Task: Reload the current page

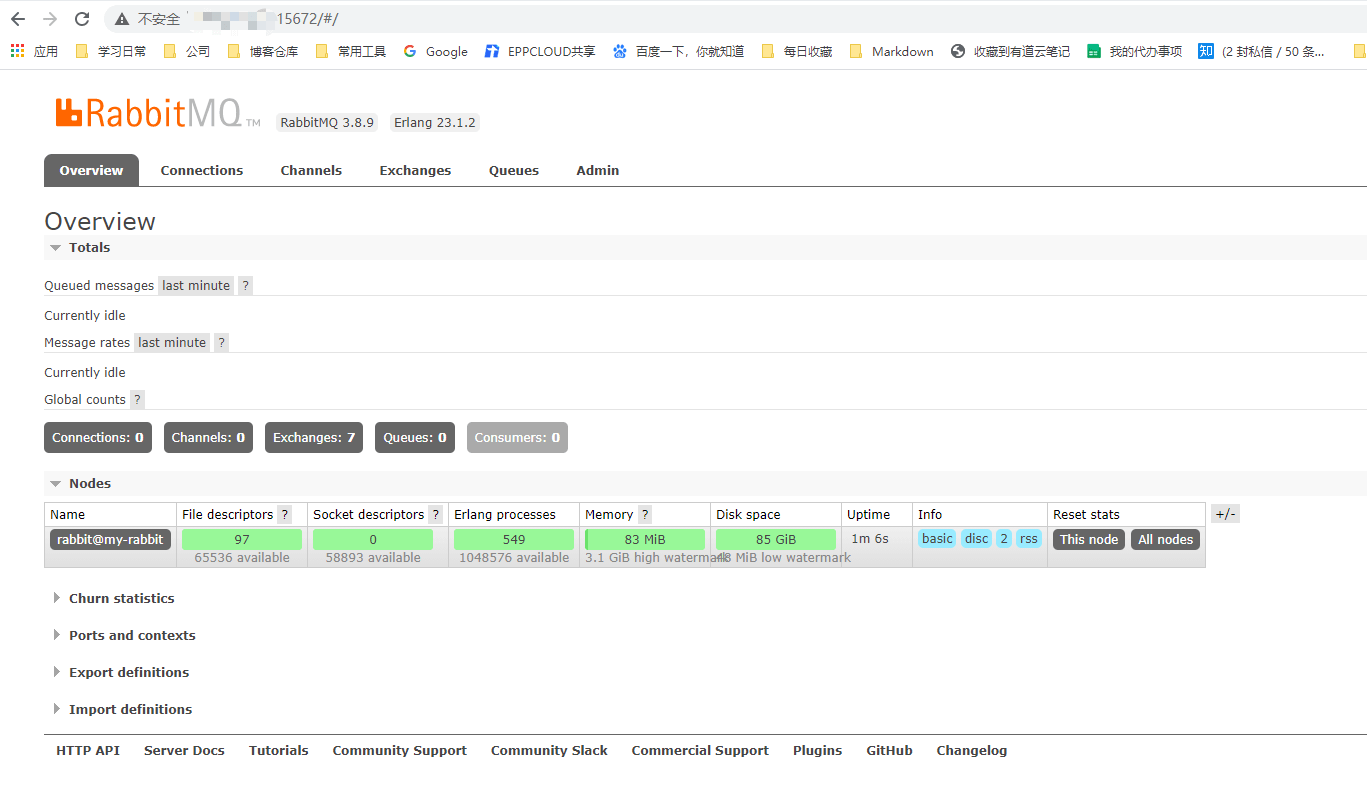Action: tap(82, 19)
